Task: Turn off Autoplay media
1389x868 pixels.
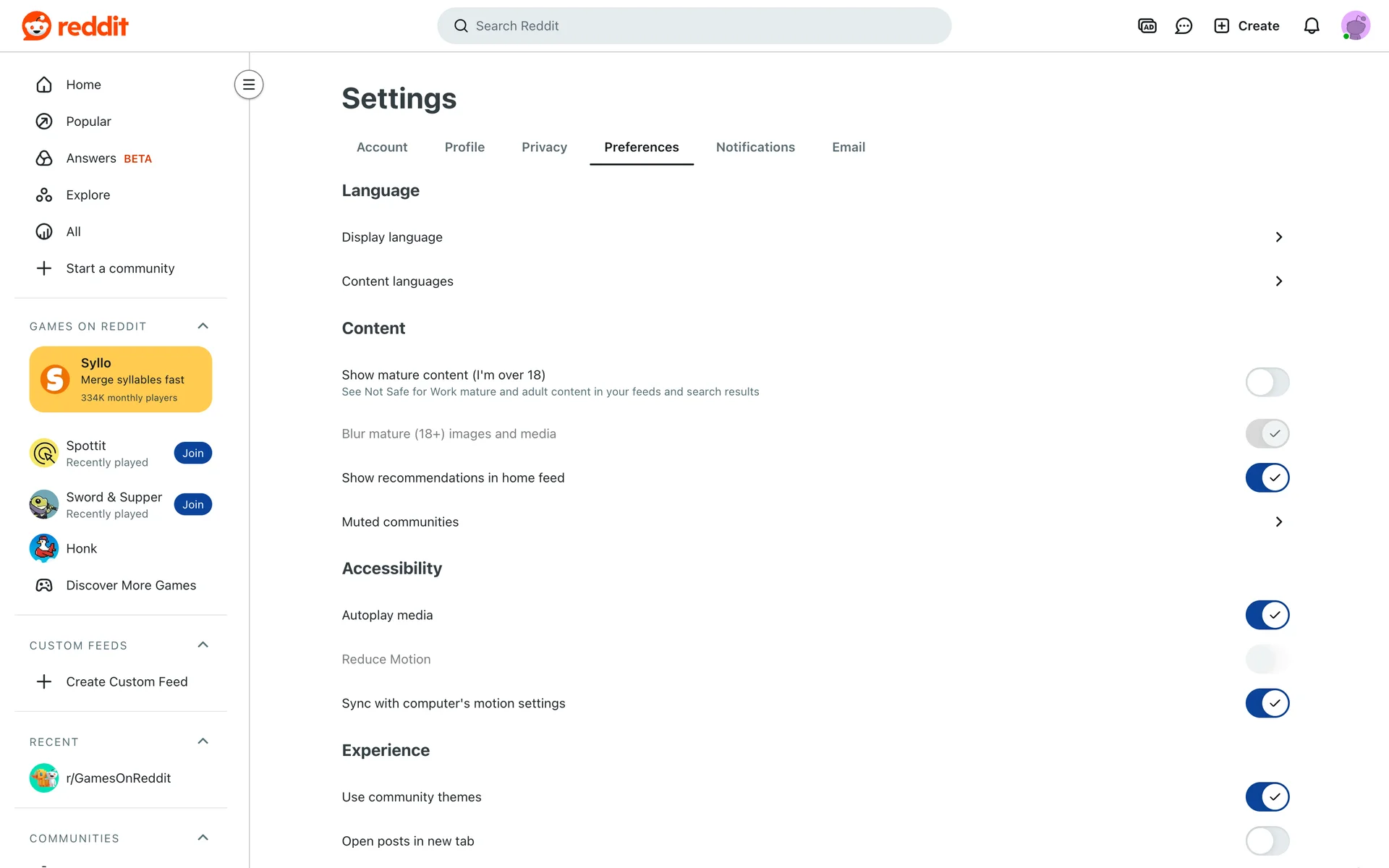Action: point(1267,615)
